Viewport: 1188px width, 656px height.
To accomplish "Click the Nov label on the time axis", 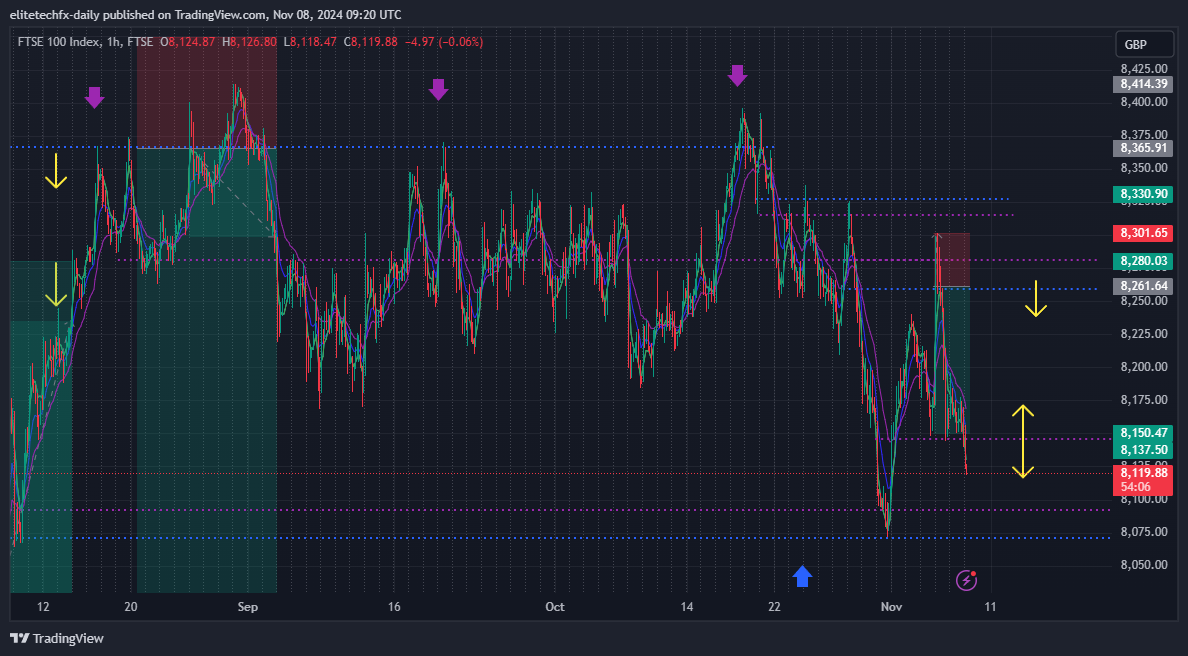I will pyautogui.click(x=891, y=607).
